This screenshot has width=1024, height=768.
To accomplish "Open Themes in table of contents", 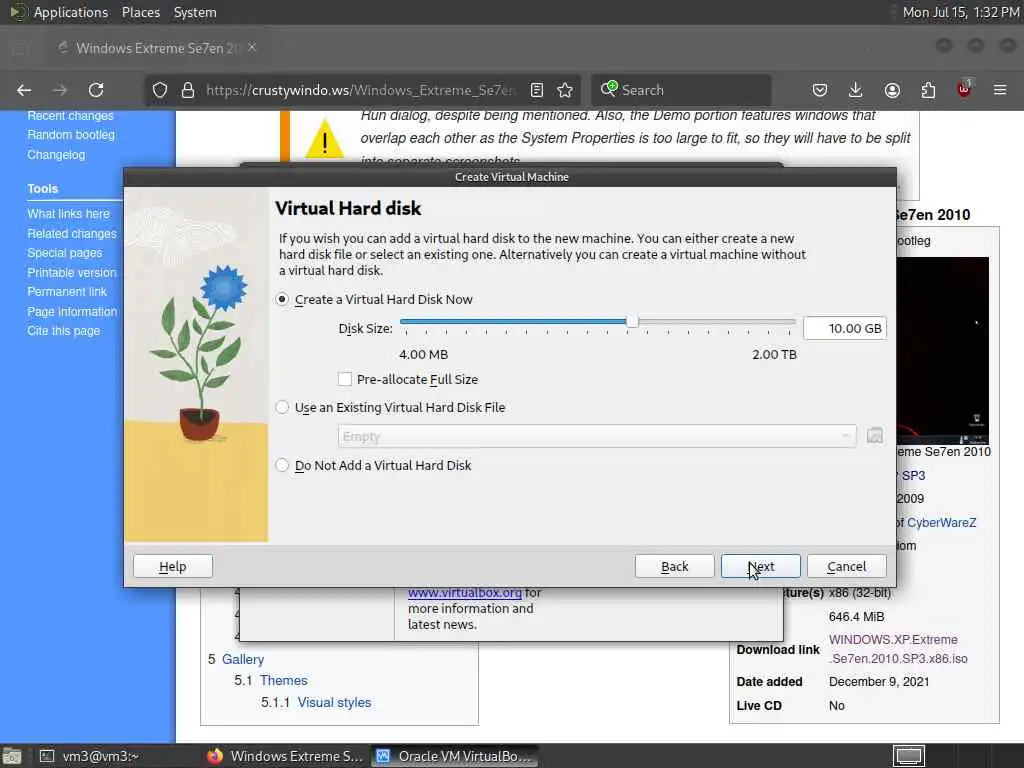I will coord(283,680).
